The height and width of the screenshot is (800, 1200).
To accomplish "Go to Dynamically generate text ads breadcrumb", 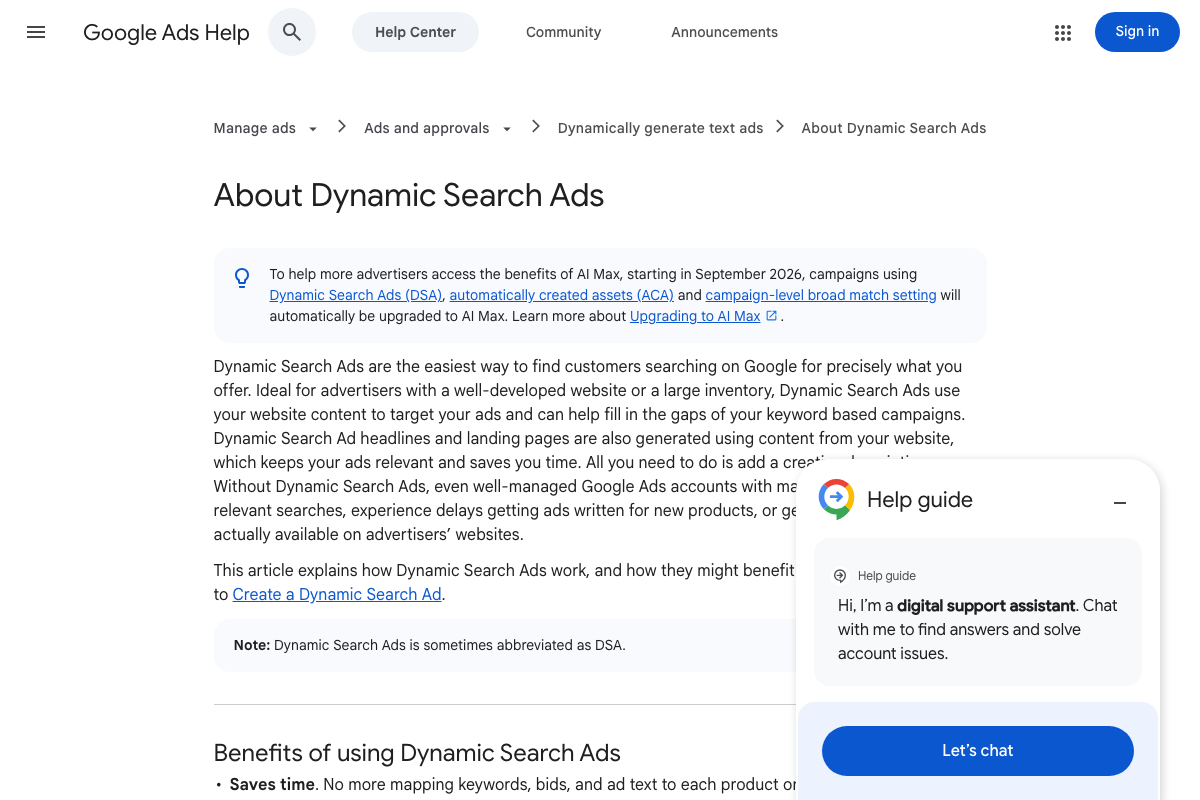I will (660, 128).
